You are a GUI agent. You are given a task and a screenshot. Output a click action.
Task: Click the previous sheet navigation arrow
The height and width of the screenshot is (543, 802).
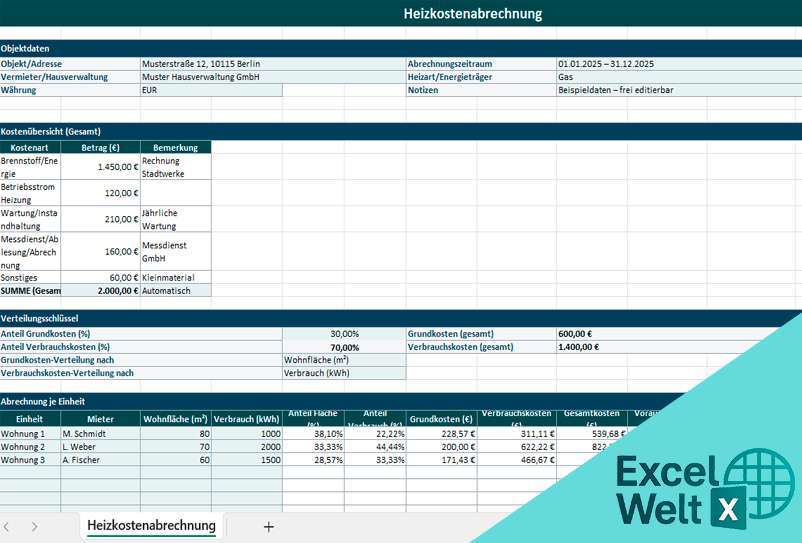coord(7,527)
